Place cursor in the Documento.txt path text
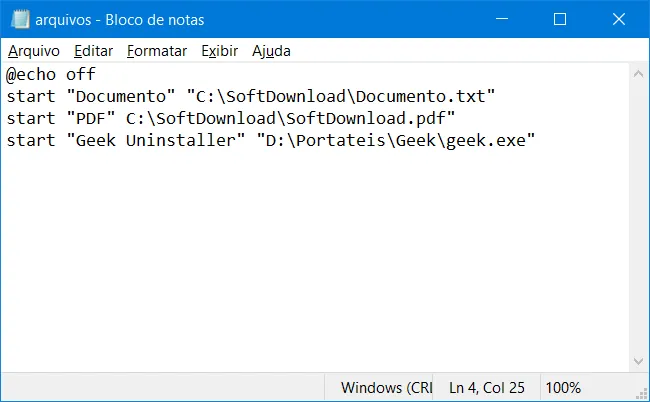 point(341,97)
